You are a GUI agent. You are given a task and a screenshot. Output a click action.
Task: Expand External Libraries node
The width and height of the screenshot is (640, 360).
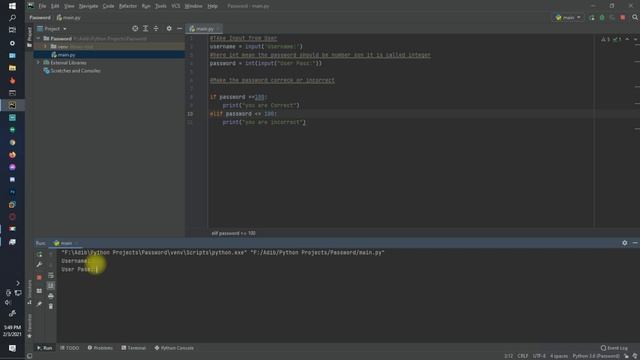pyautogui.click(x=39, y=63)
